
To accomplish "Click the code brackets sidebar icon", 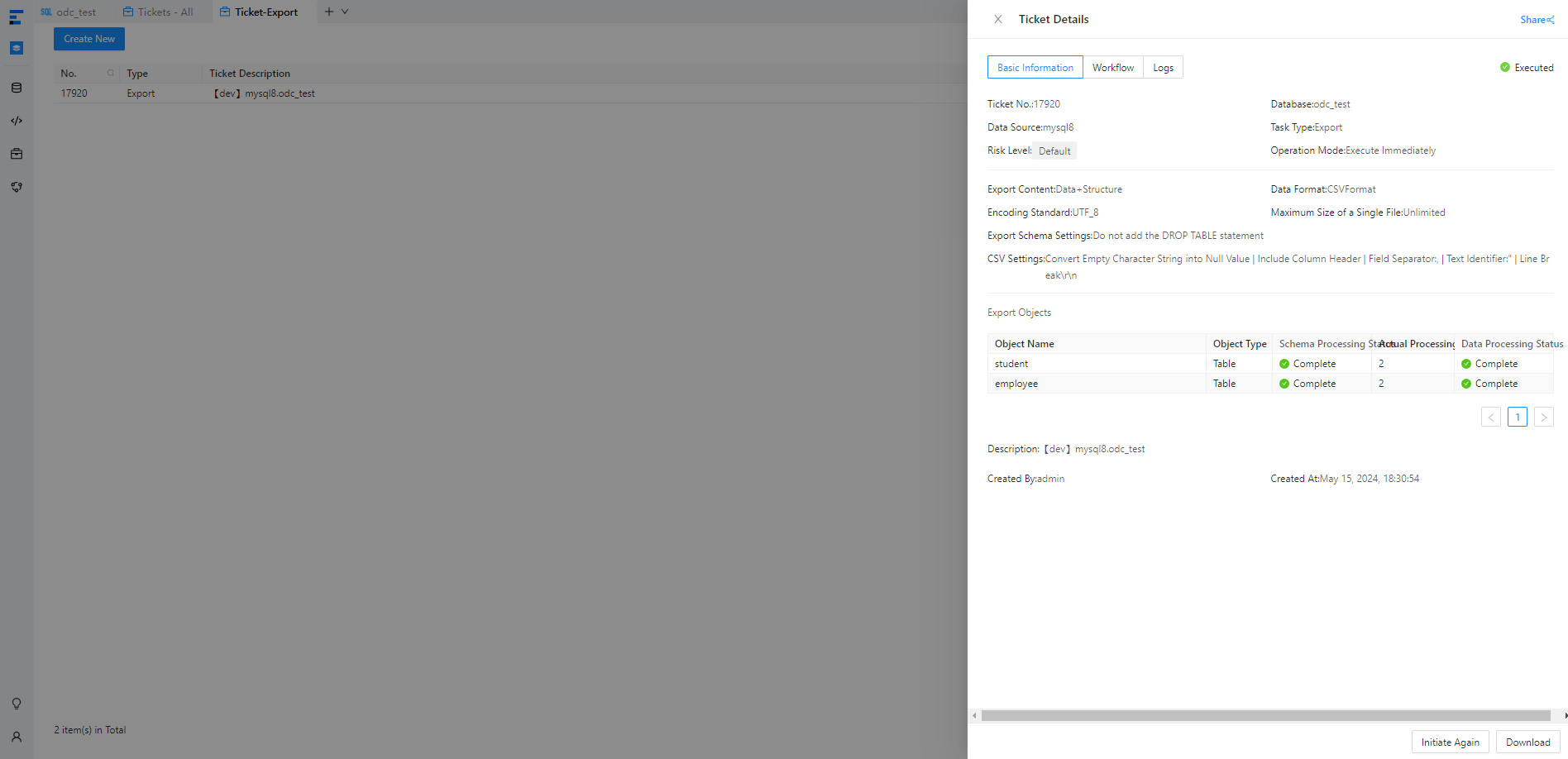I will [x=17, y=121].
